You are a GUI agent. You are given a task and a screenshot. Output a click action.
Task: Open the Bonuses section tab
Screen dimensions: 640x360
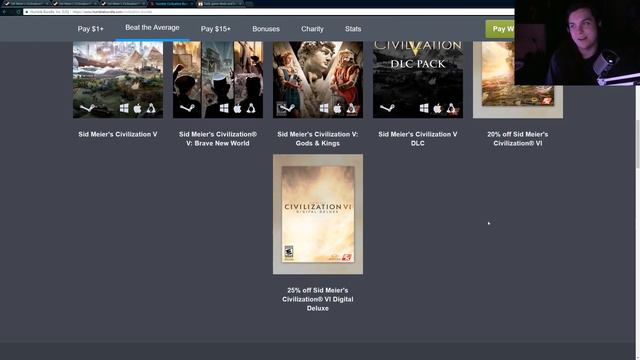tap(266, 29)
